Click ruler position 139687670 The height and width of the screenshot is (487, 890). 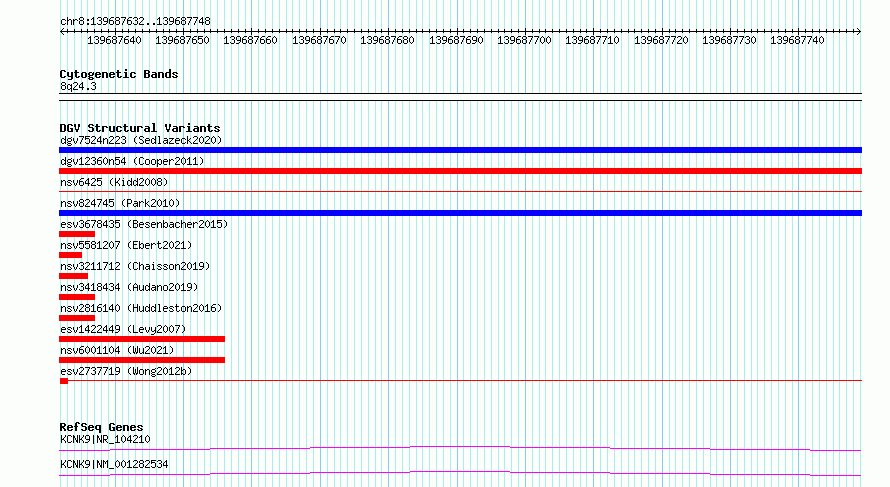[319, 40]
